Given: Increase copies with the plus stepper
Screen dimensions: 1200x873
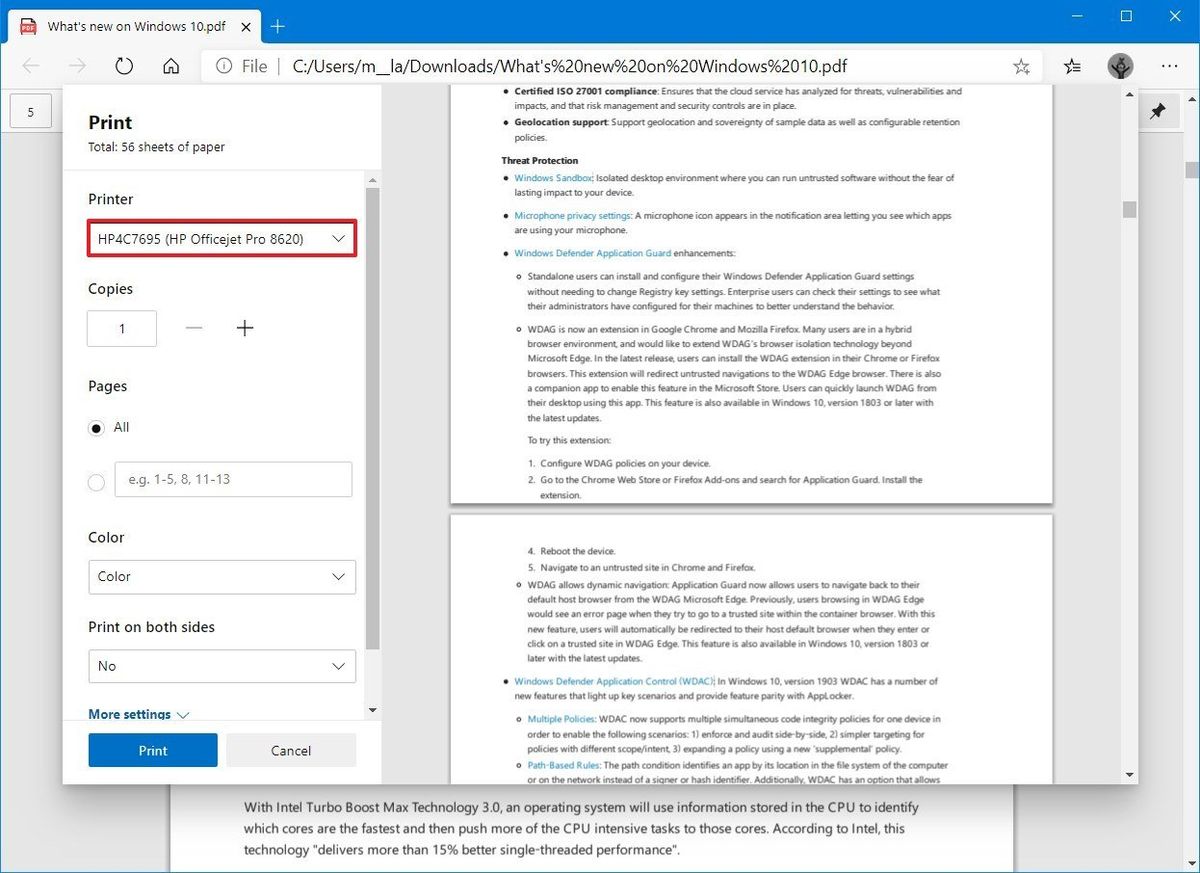Looking at the screenshot, I should pos(245,328).
